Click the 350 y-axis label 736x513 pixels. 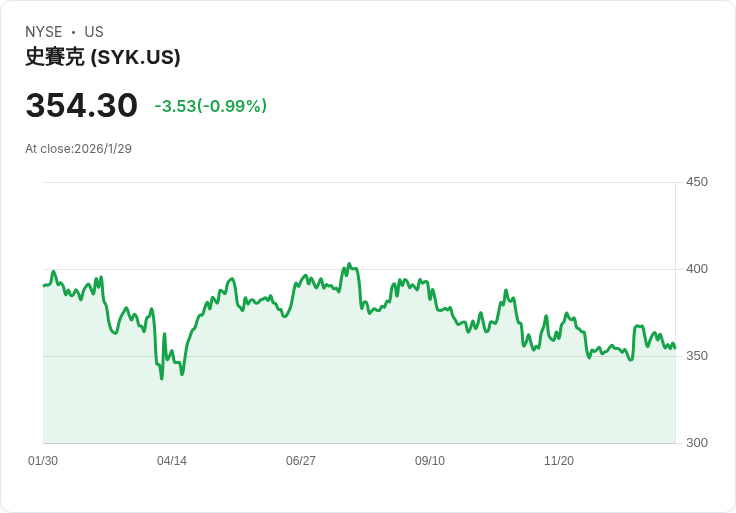[696, 356]
